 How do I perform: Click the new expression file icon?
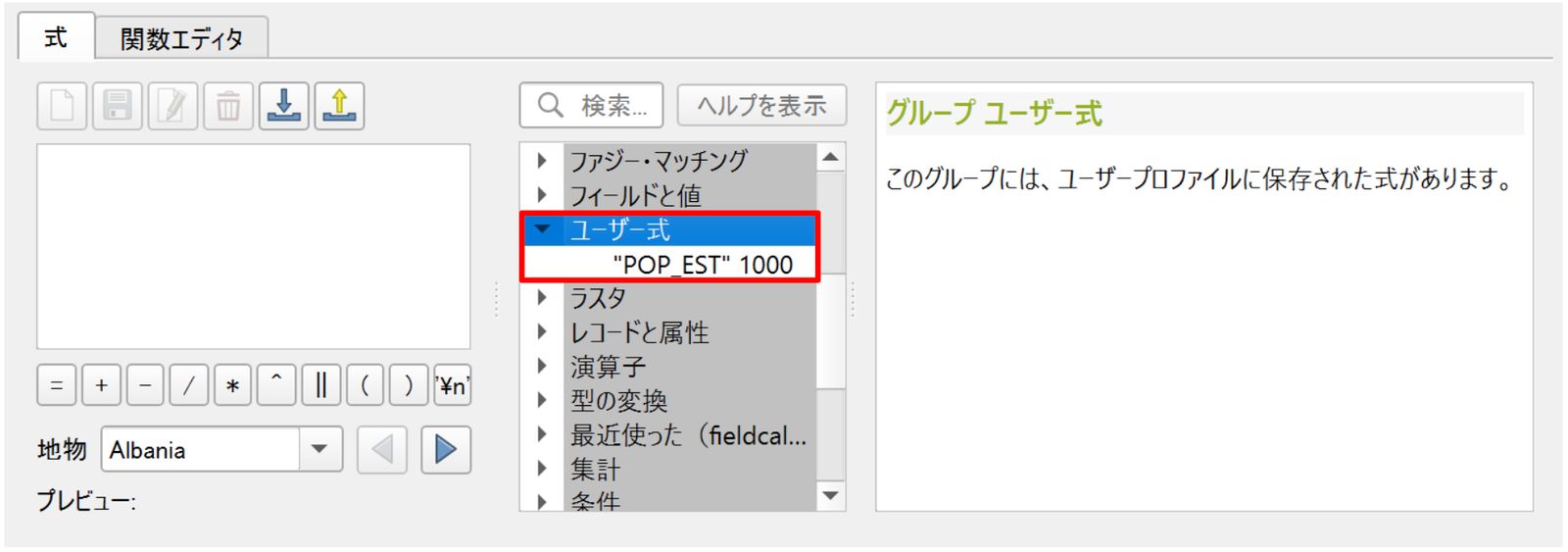[x=62, y=106]
